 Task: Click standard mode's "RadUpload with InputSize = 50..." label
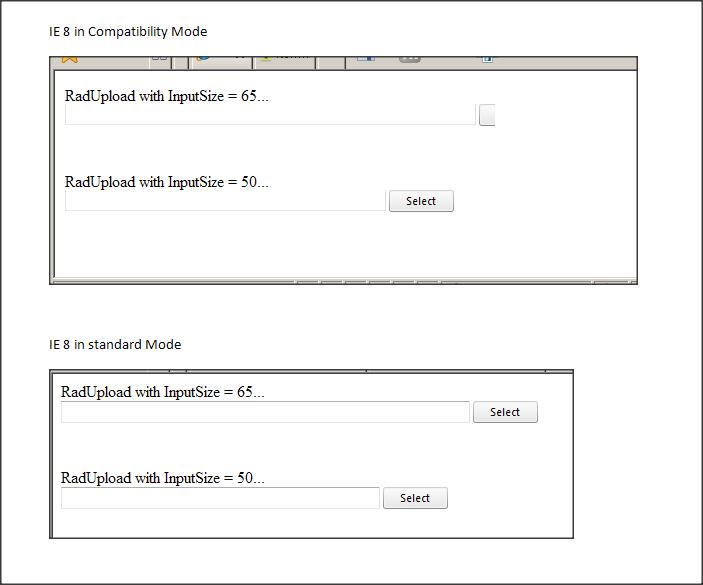pyautogui.click(x=162, y=478)
